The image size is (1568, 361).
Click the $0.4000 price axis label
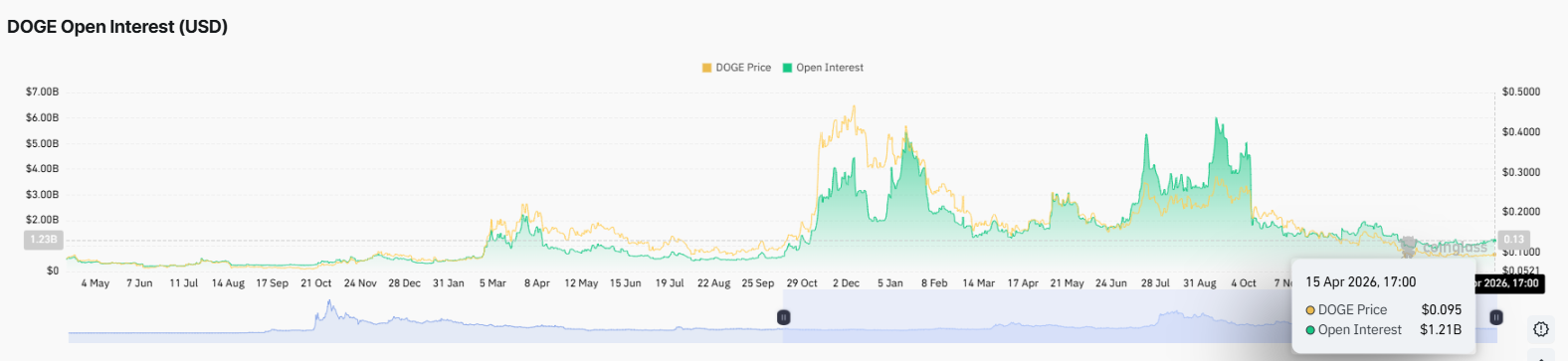click(x=1521, y=132)
